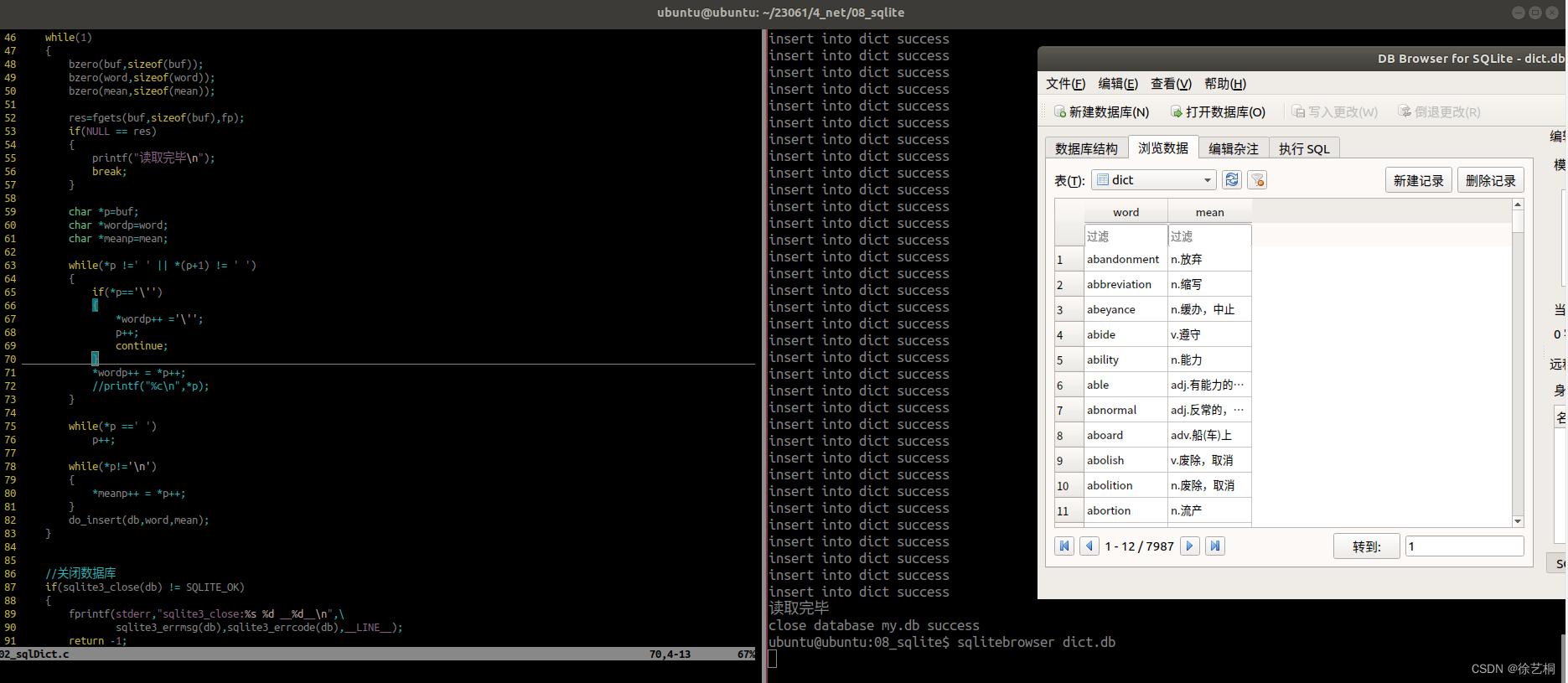The width and height of the screenshot is (1568, 683).
Task: Open the 帮助(H) menu
Action: (x=1225, y=84)
